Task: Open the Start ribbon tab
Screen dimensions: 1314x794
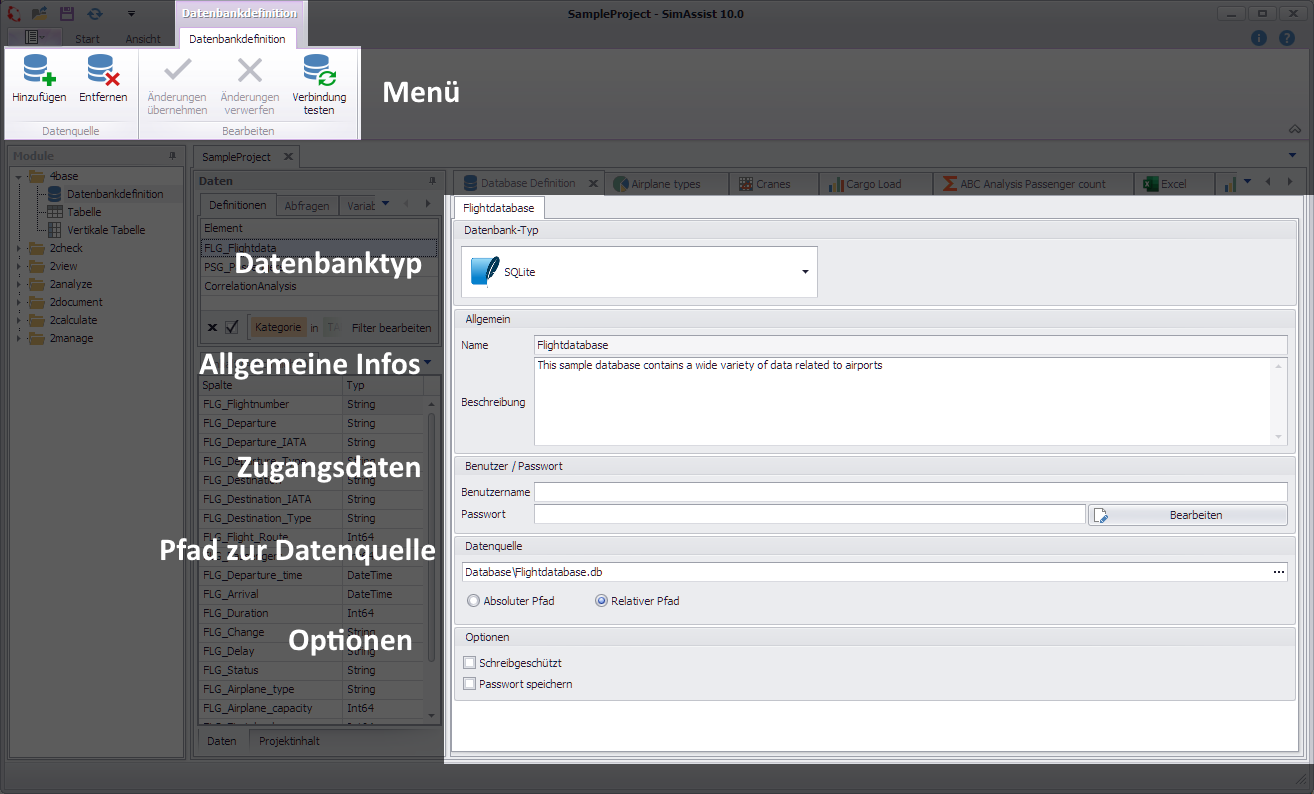Action: tap(87, 39)
